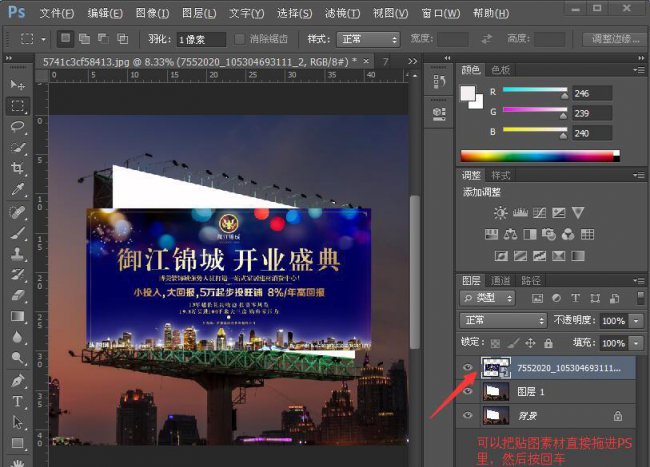This screenshot has width=650, height=467.
Task: Add a Brightness/Contrast adjustment
Action: click(500, 213)
